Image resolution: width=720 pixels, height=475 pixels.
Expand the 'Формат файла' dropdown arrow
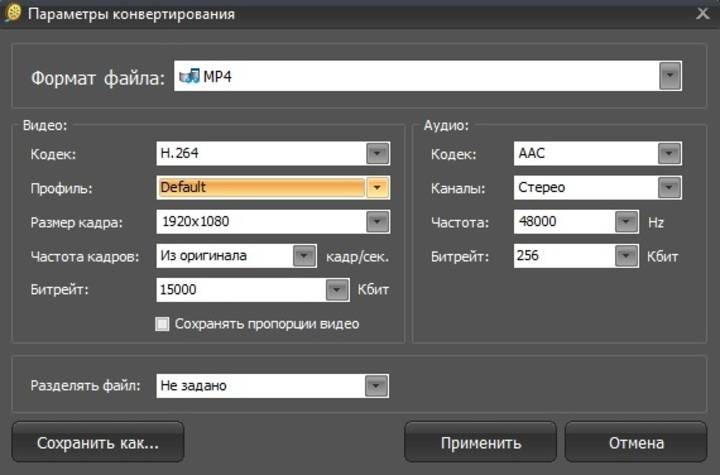coord(670,76)
